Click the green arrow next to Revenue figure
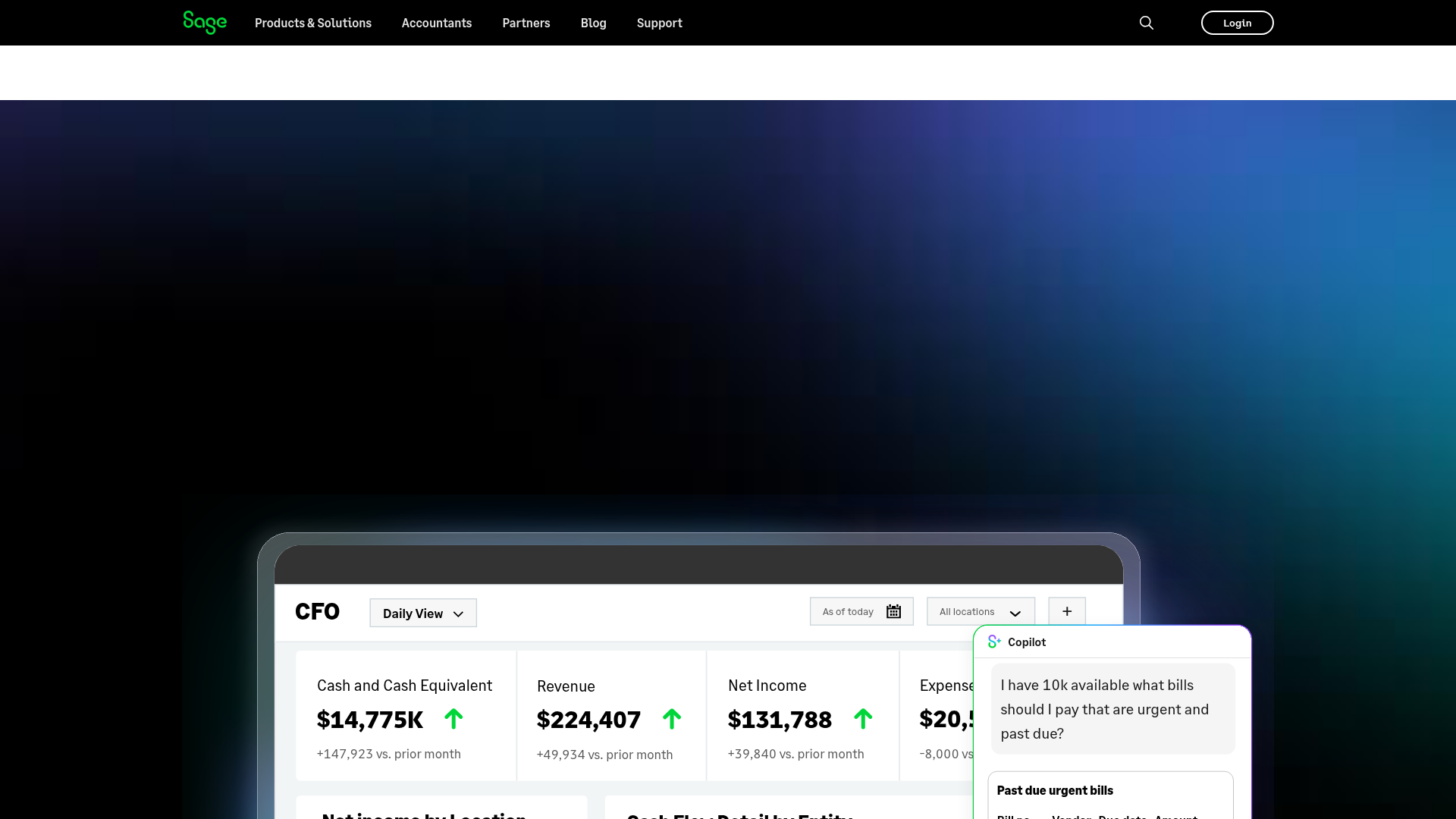Screen dimensions: 1456x819 click(x=672, y=719)
